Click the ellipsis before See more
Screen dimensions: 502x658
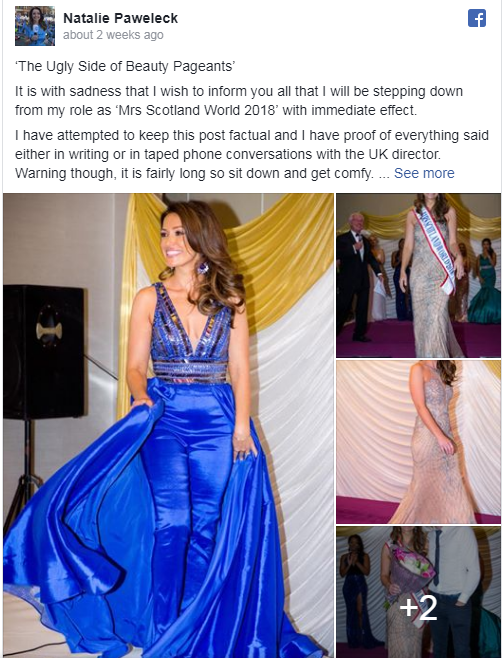point(384,173)
